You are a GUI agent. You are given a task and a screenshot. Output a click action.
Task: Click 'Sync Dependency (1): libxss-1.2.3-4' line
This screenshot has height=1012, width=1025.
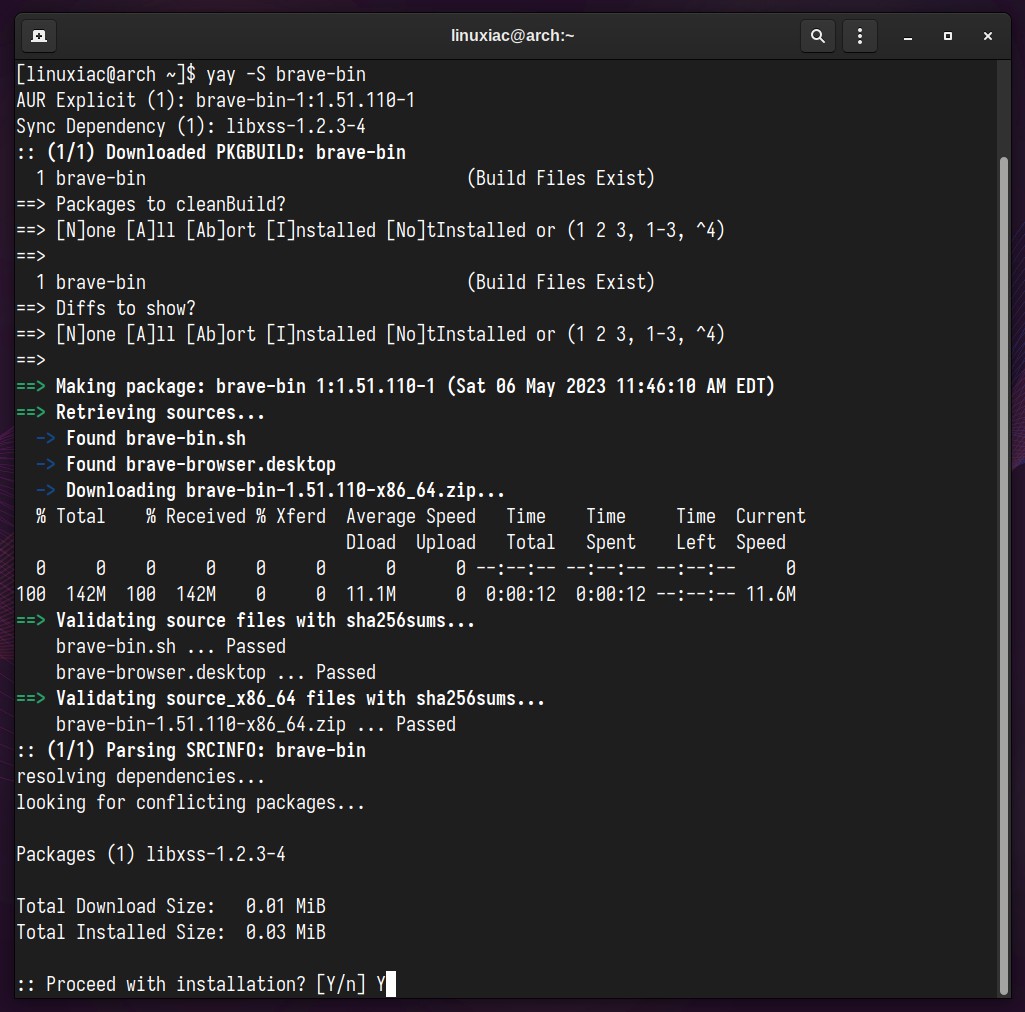click(191, 126)
